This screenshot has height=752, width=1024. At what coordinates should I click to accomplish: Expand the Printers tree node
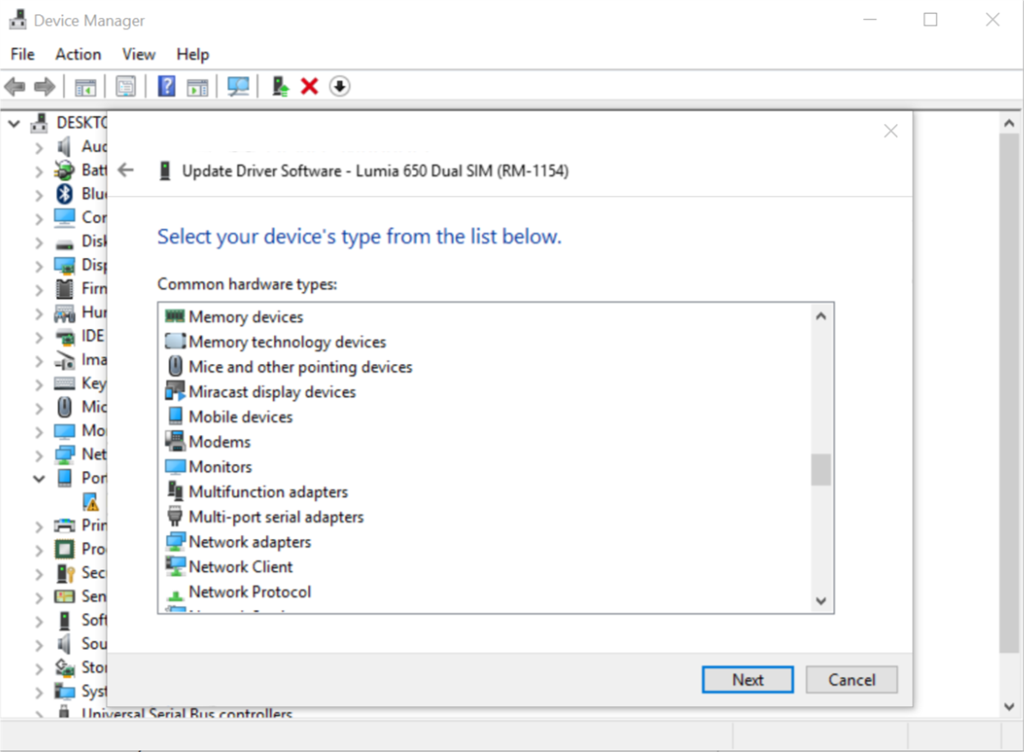coord(39,526)
